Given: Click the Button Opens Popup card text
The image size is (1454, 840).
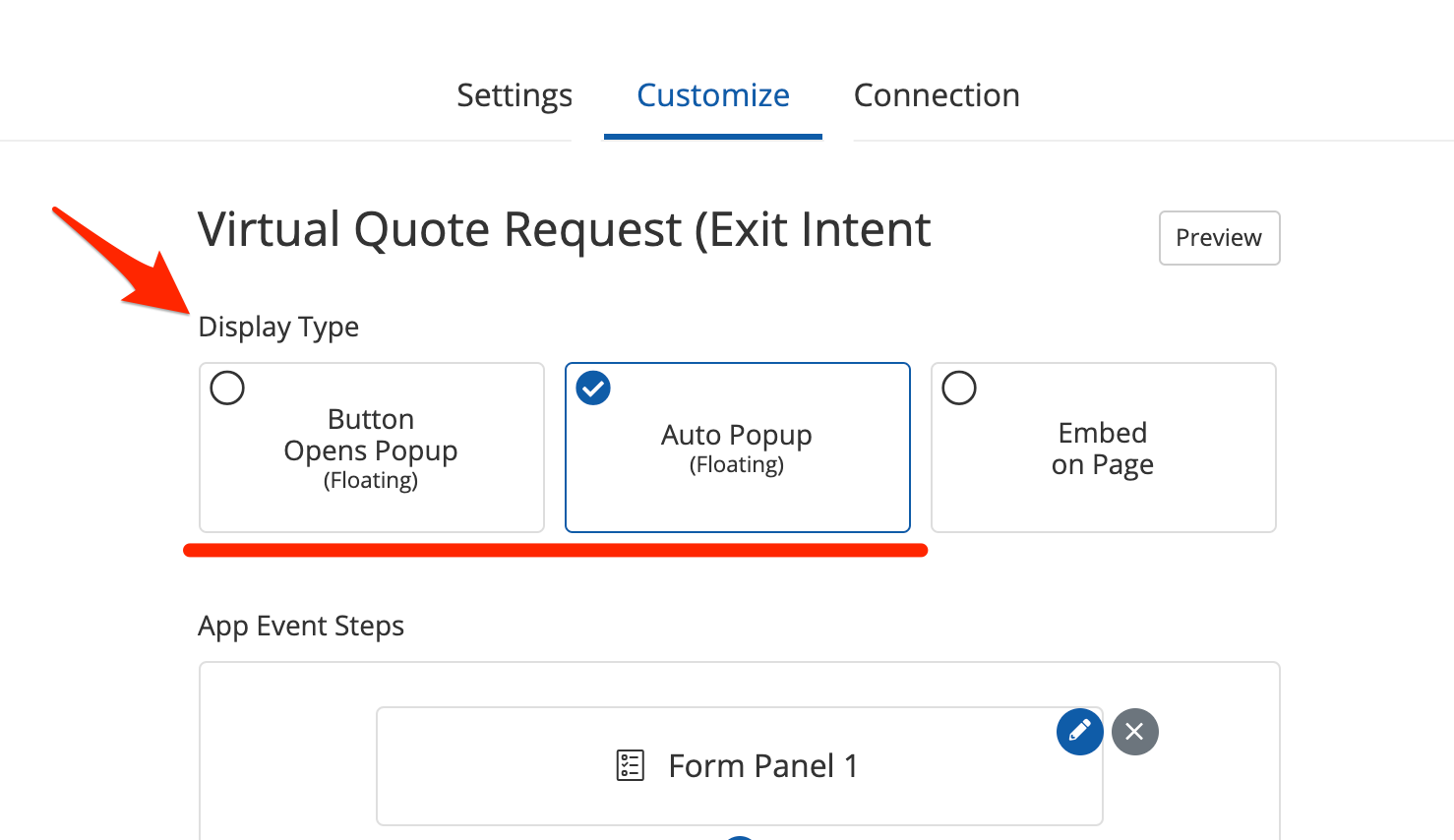Looking at the screenshot, I should click(x=371, y=435).
